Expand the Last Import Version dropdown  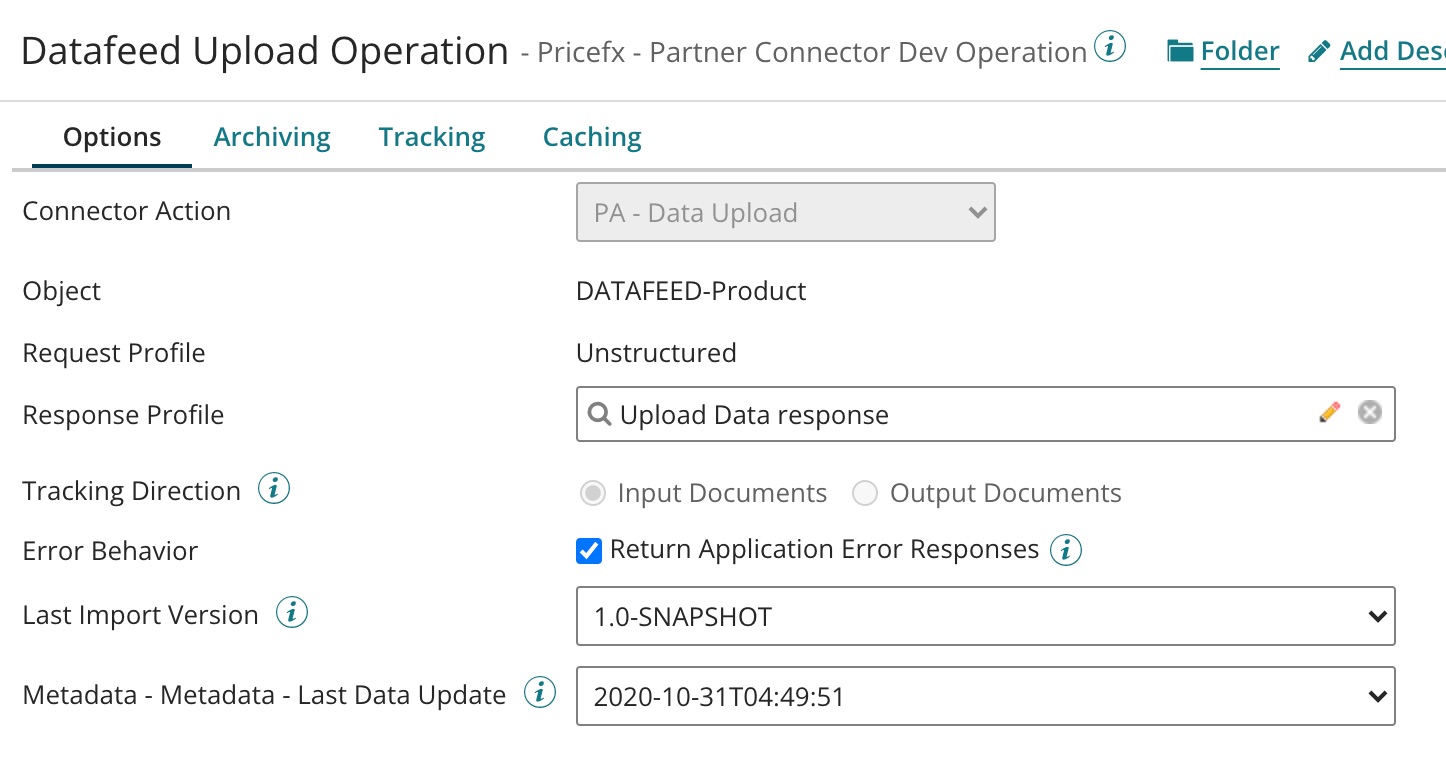coord(985,616)
